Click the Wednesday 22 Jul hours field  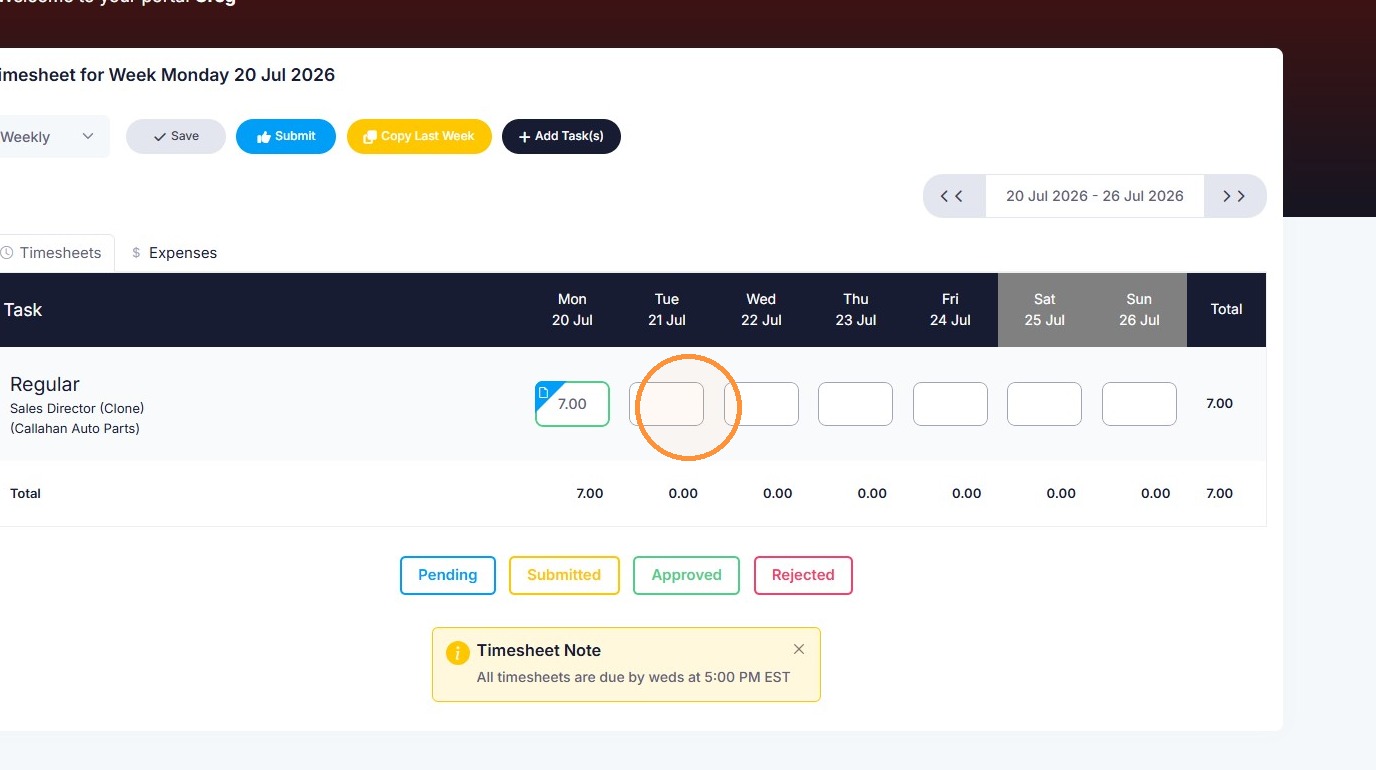point(761,404)
